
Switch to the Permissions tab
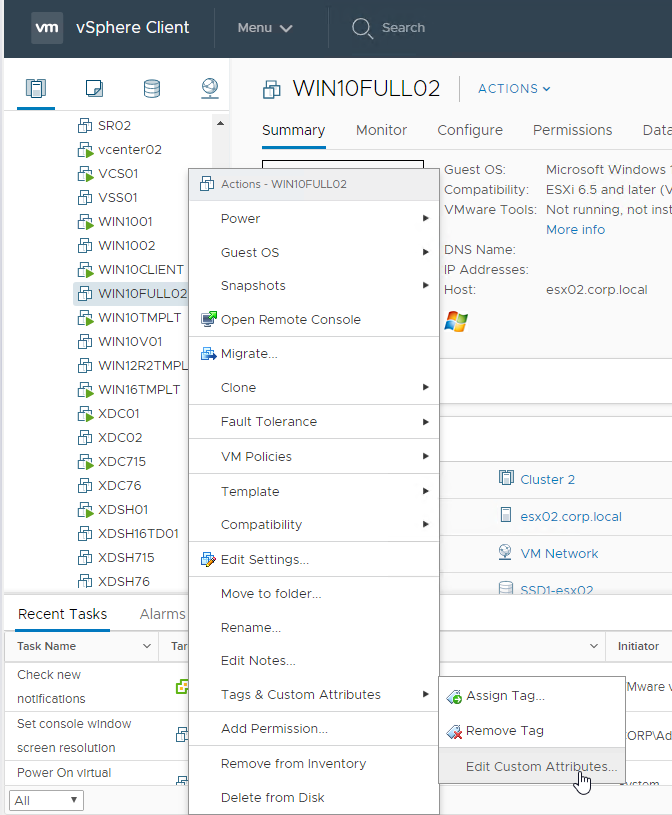tap(572, 130)
